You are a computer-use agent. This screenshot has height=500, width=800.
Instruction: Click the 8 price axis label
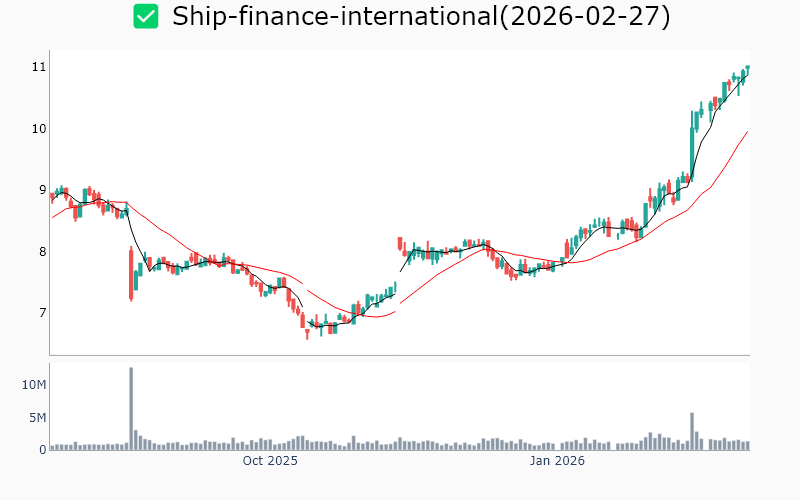[41, 252]
